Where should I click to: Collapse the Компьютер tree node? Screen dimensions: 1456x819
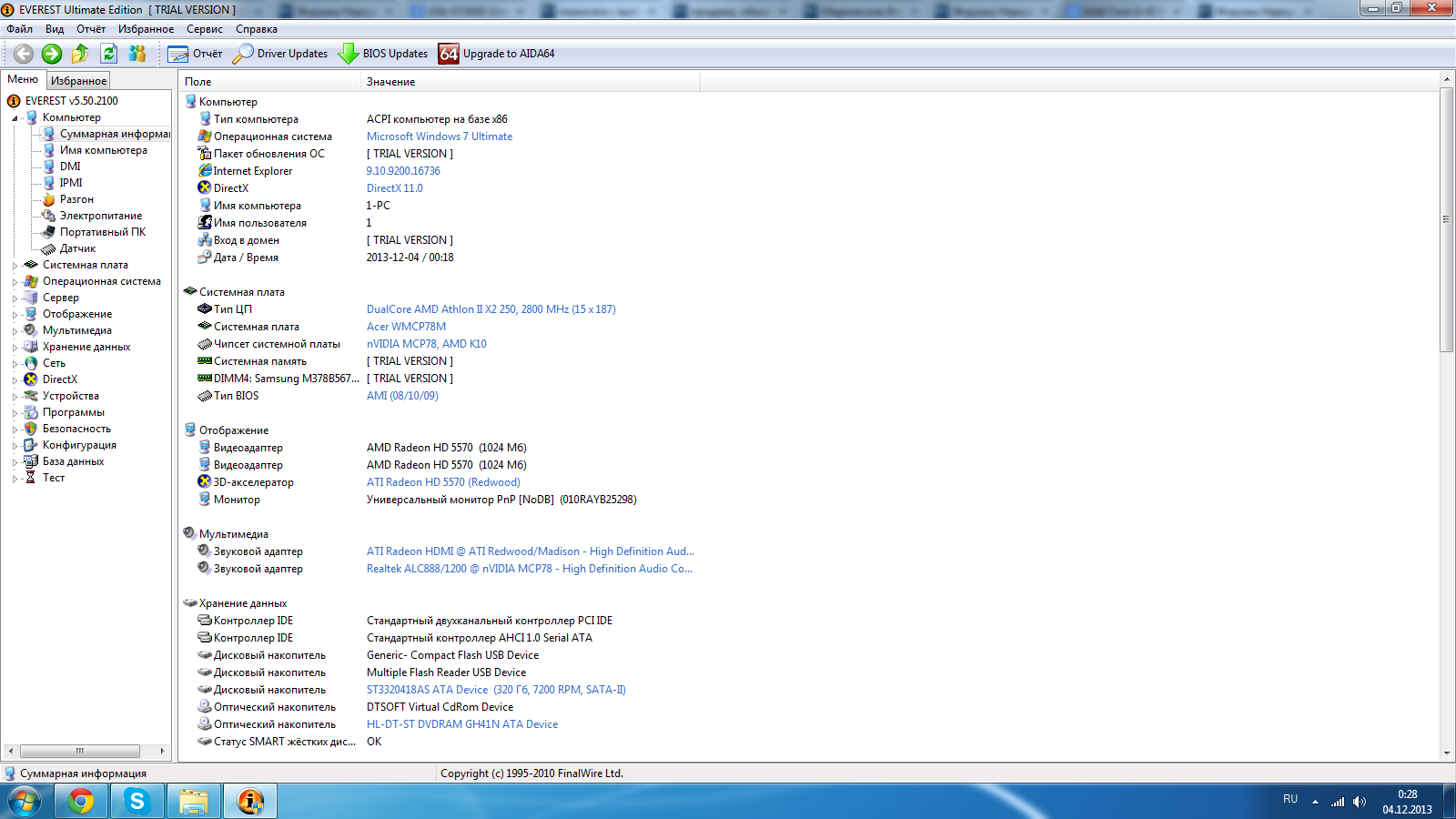(15, 118)
